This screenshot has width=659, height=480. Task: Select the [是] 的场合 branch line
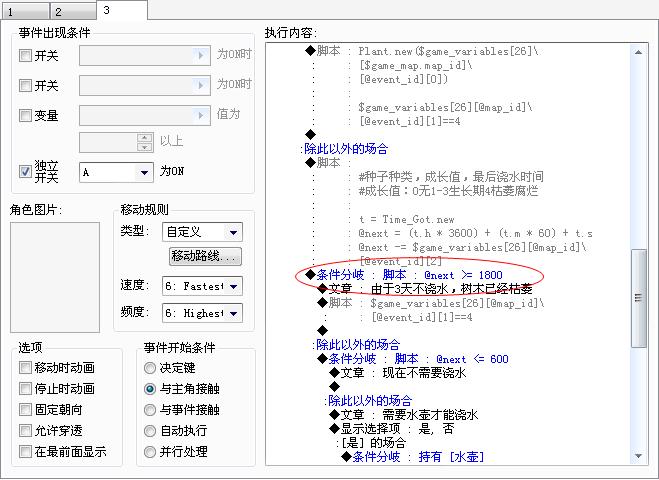[371, 443]
